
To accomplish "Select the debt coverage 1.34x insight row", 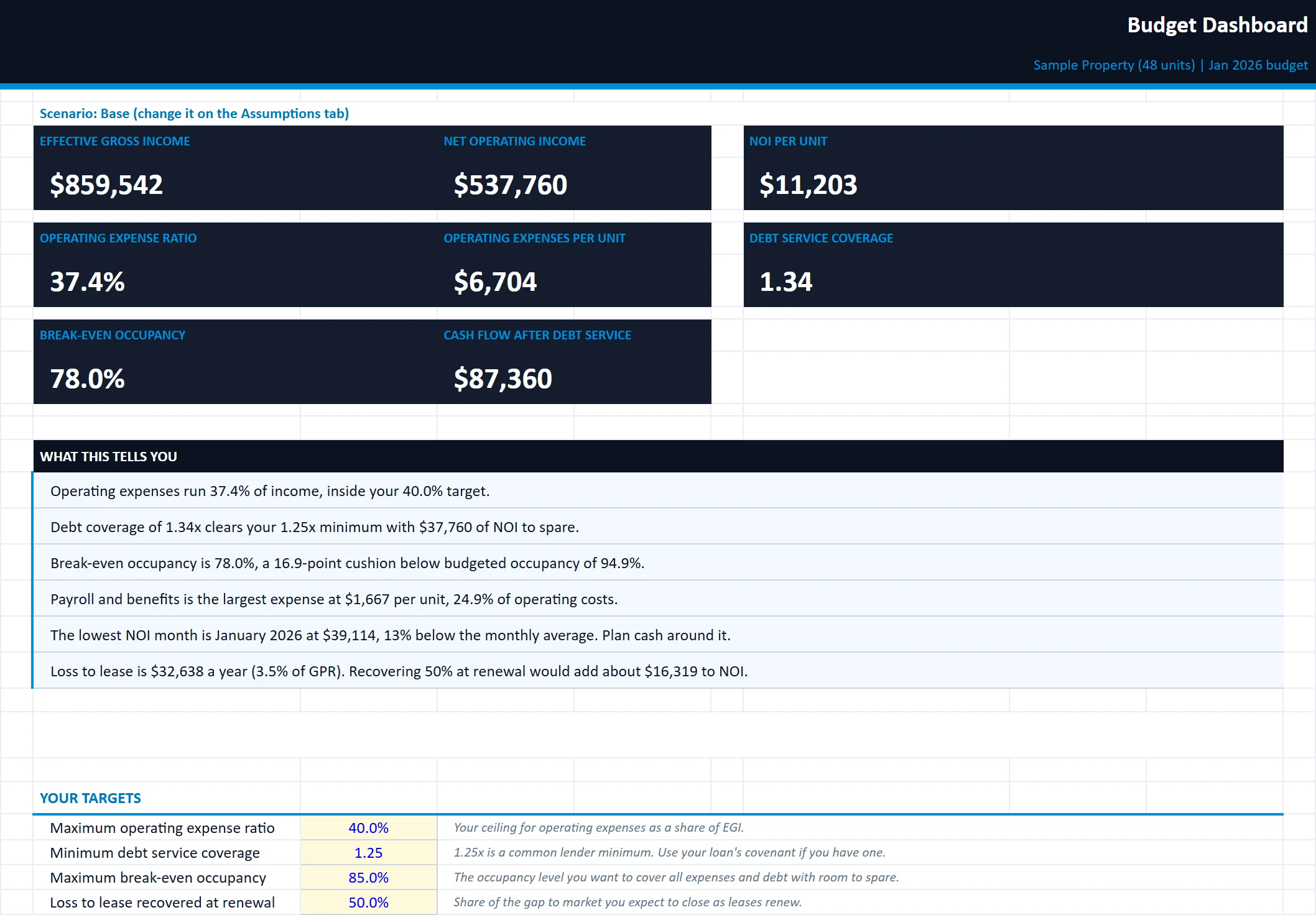I will pos(658,526).
